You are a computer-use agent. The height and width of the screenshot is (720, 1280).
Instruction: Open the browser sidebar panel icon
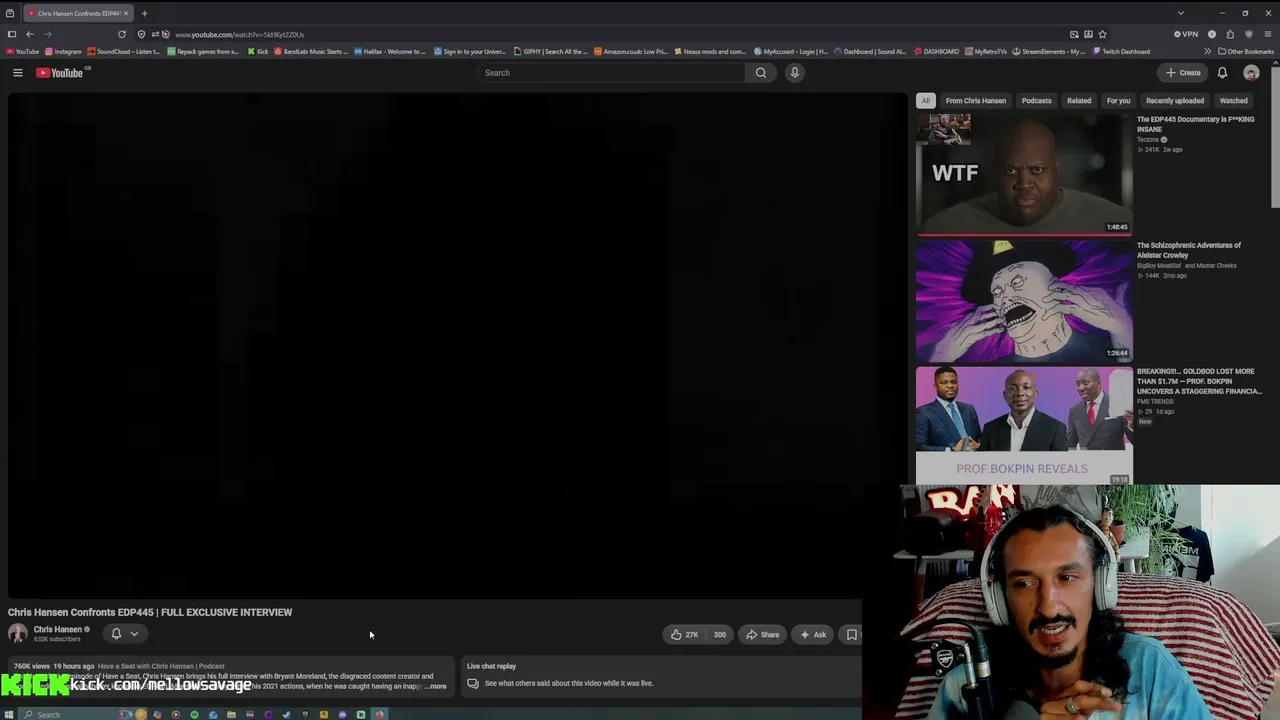coord(12,34)
